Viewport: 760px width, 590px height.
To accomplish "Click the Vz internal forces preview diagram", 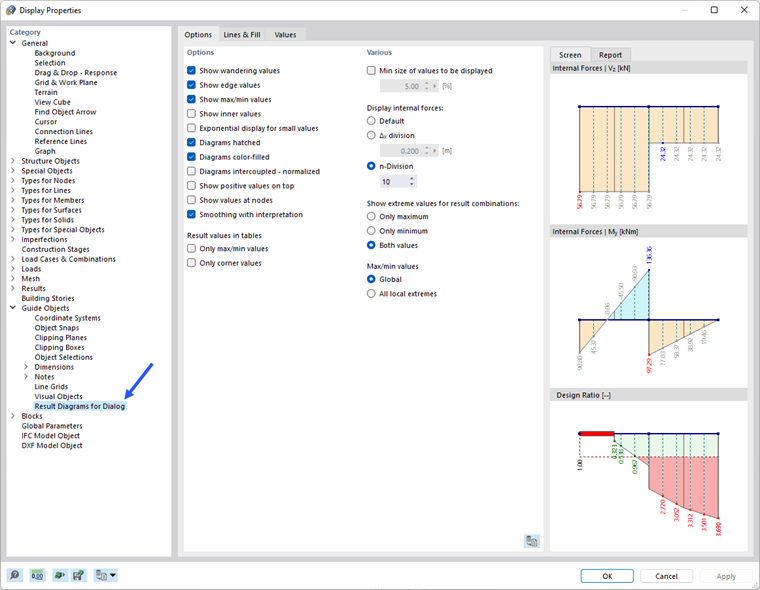I will click(x=649, y=149).
